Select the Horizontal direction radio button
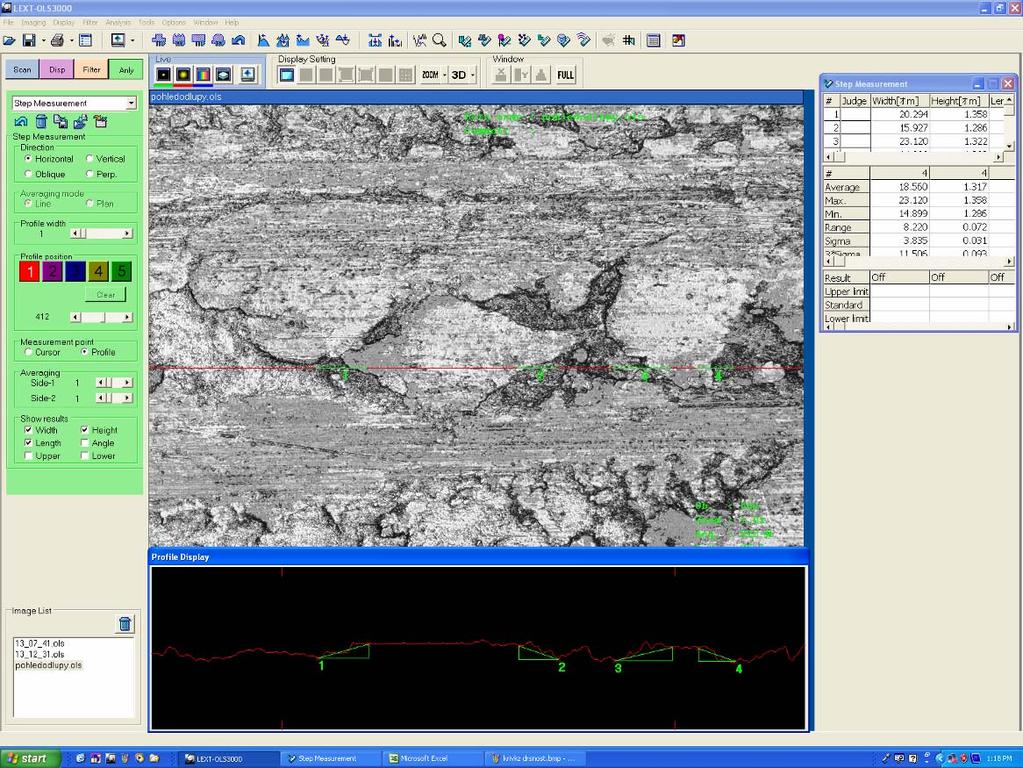1023x768 pixels. tap(28, 159)
